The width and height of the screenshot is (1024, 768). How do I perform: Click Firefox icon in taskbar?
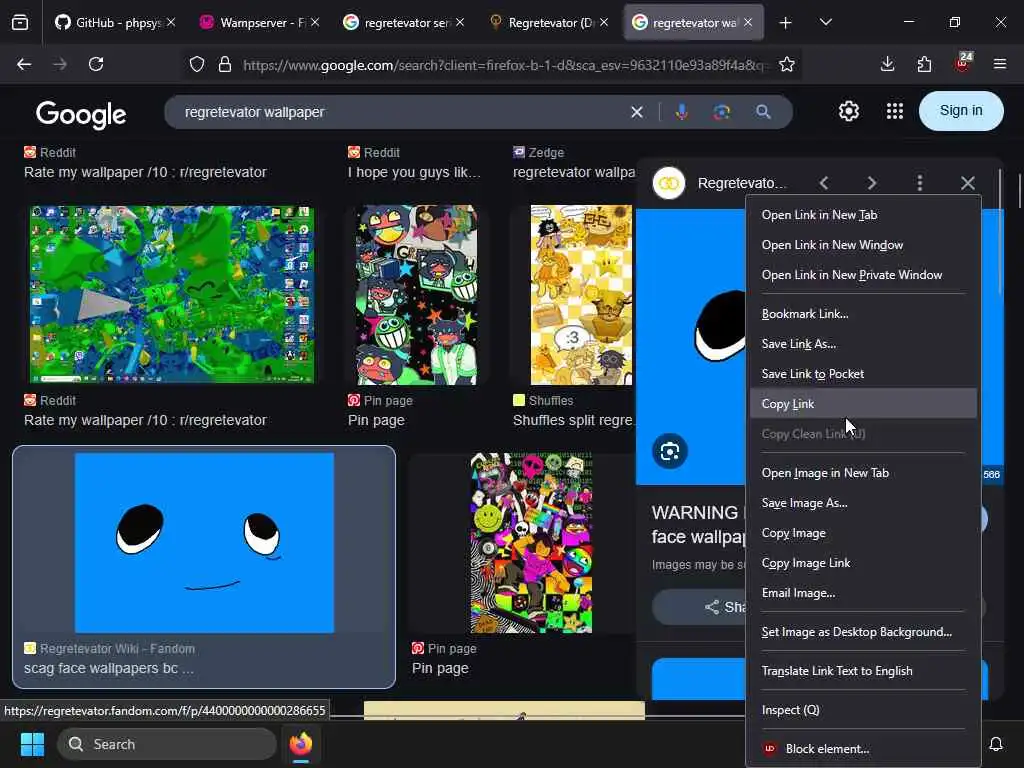[301, 744]
